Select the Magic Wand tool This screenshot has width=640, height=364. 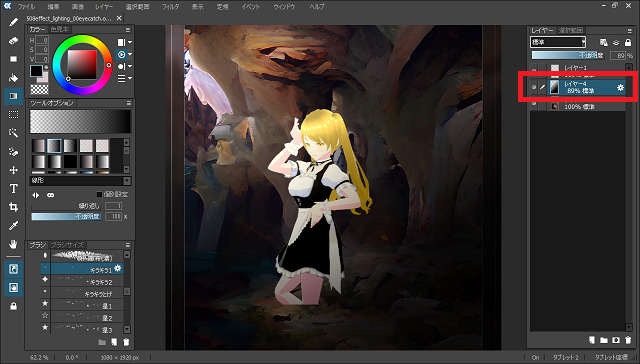pos(13,133)
